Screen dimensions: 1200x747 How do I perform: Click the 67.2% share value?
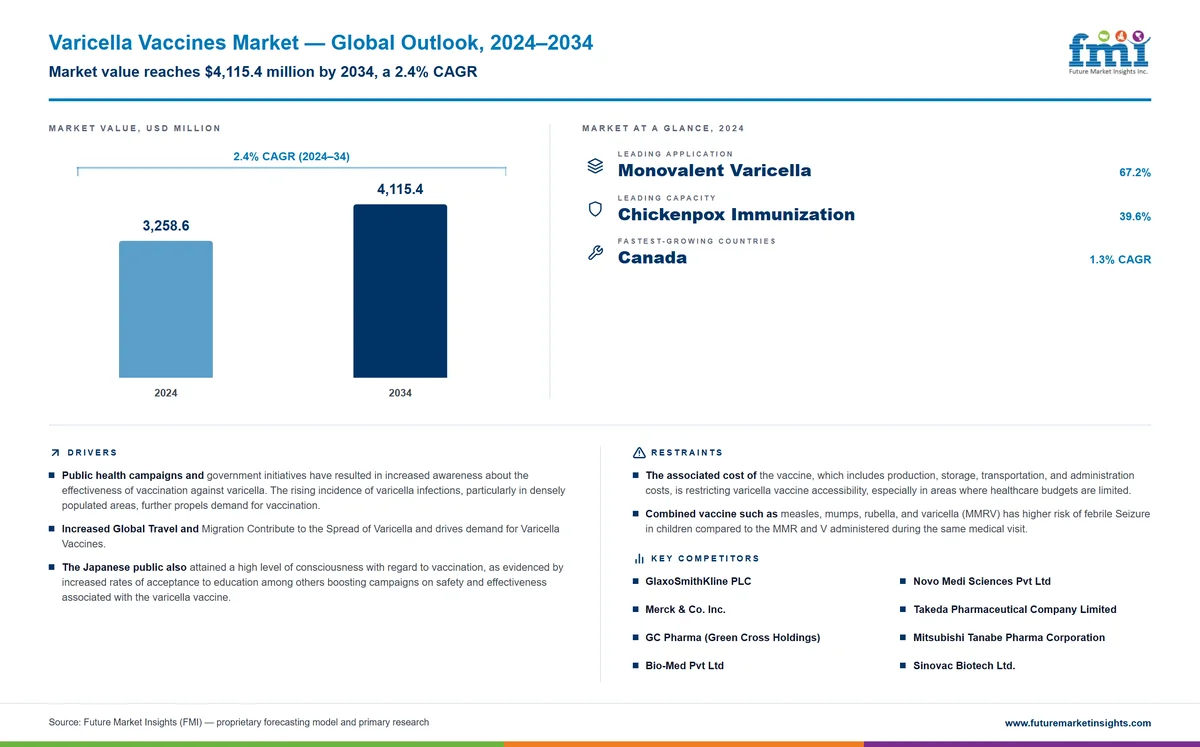(1135, 173)
